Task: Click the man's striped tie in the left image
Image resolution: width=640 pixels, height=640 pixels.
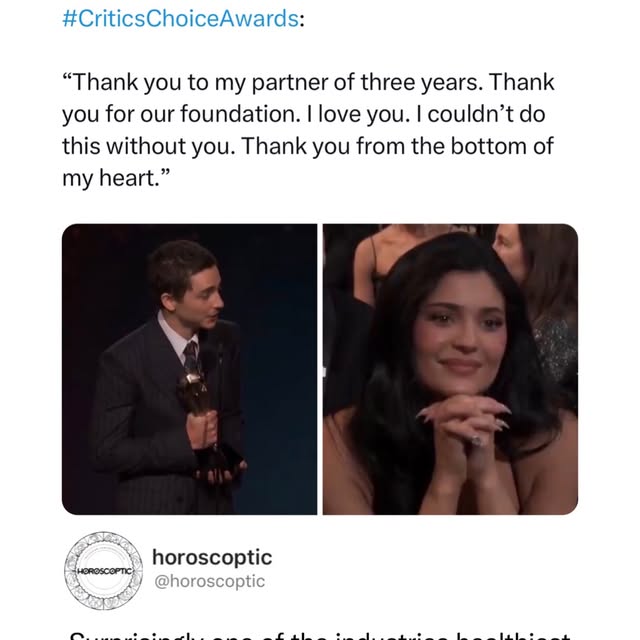Action: click(x=190, y=356)
